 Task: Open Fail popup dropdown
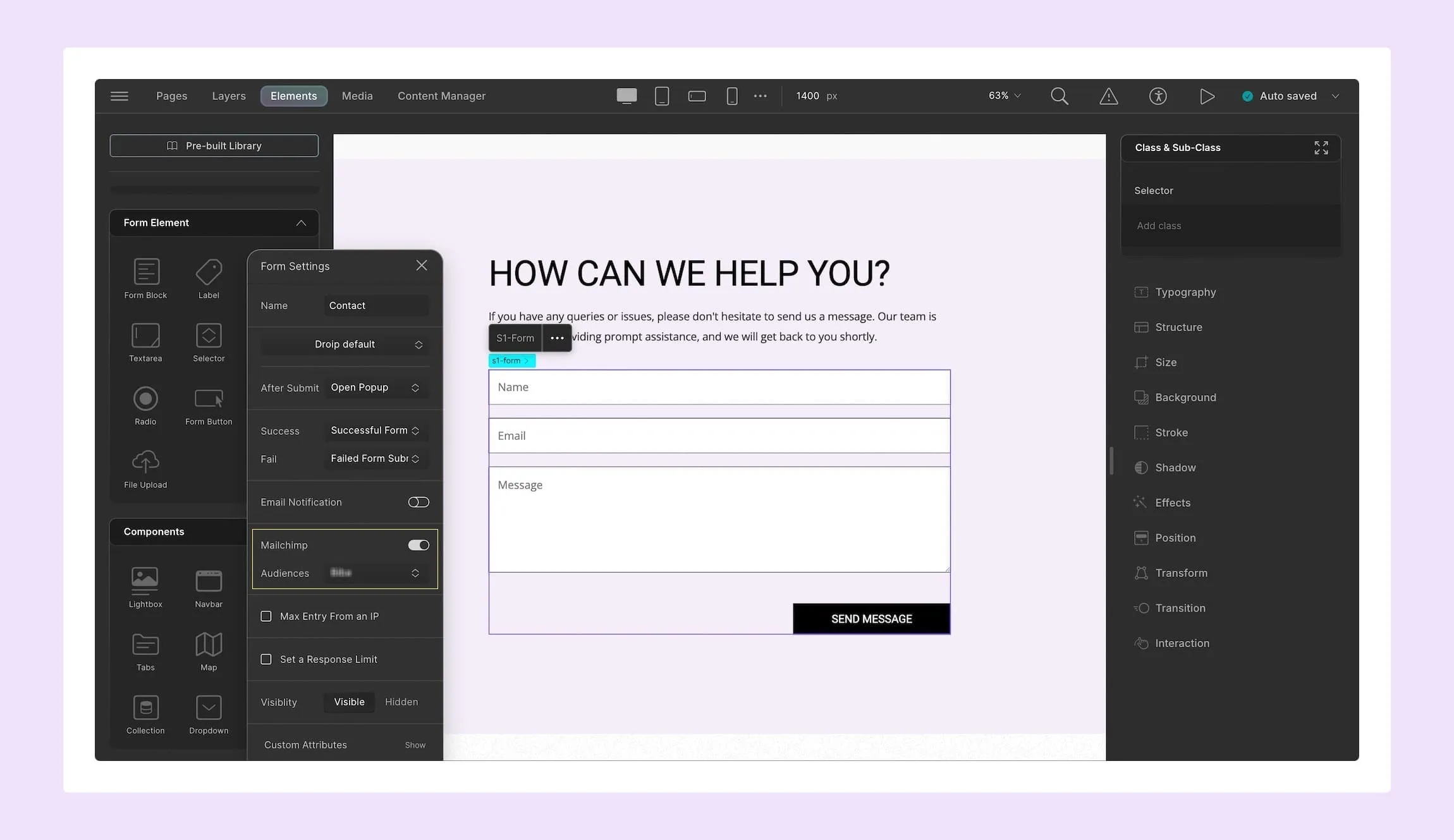(376, 459)
